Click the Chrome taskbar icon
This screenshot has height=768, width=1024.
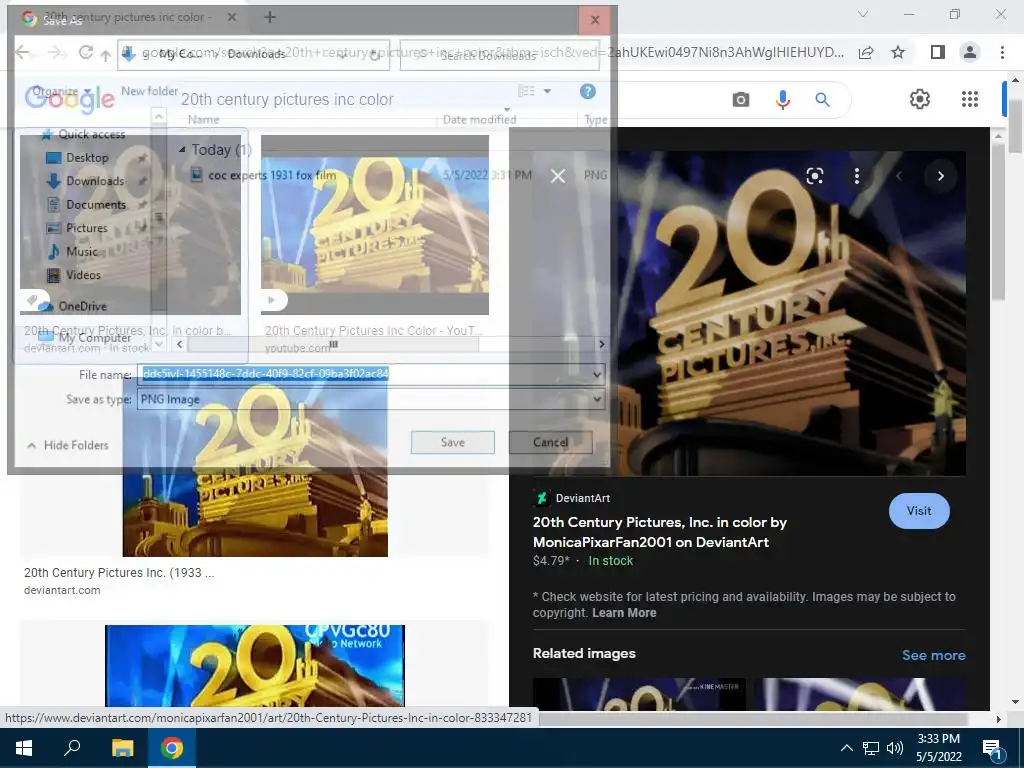pos(172,748)
